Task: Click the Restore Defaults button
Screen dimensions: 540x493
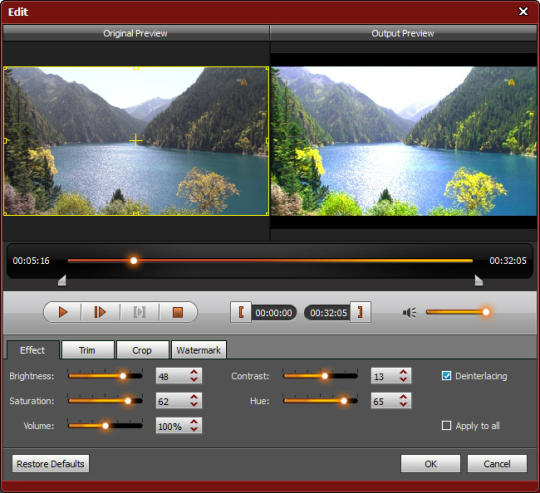Action: 51,464
